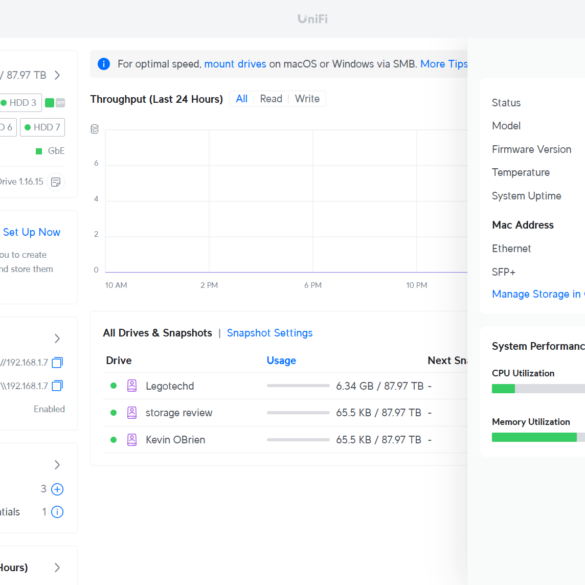Click the SFP+ label
Screen dimensions: 585x585
[x=503, y=272]
